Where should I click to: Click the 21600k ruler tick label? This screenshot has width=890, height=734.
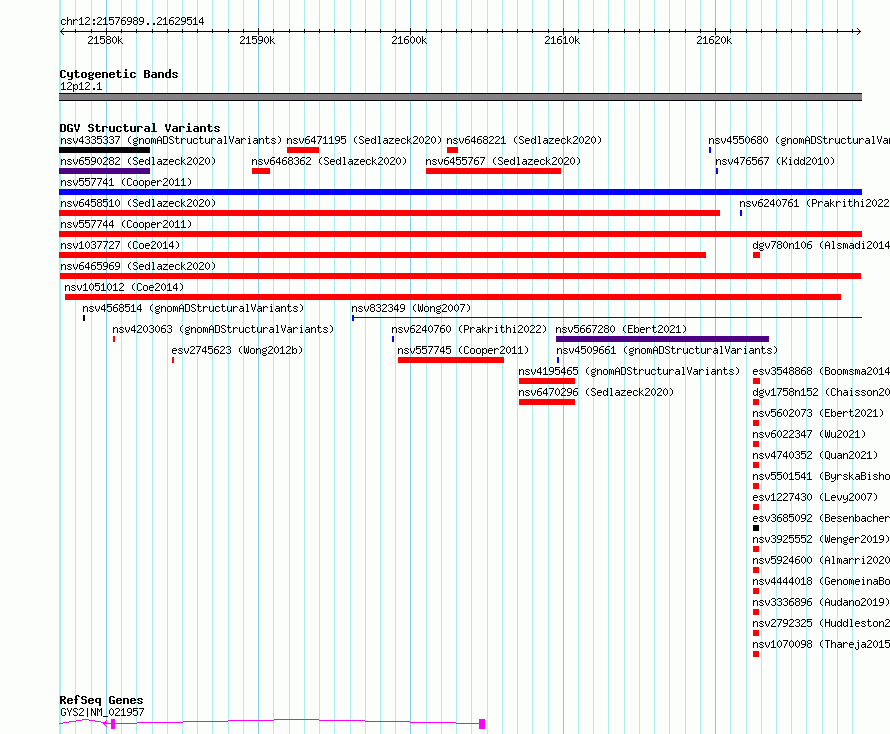409,40
